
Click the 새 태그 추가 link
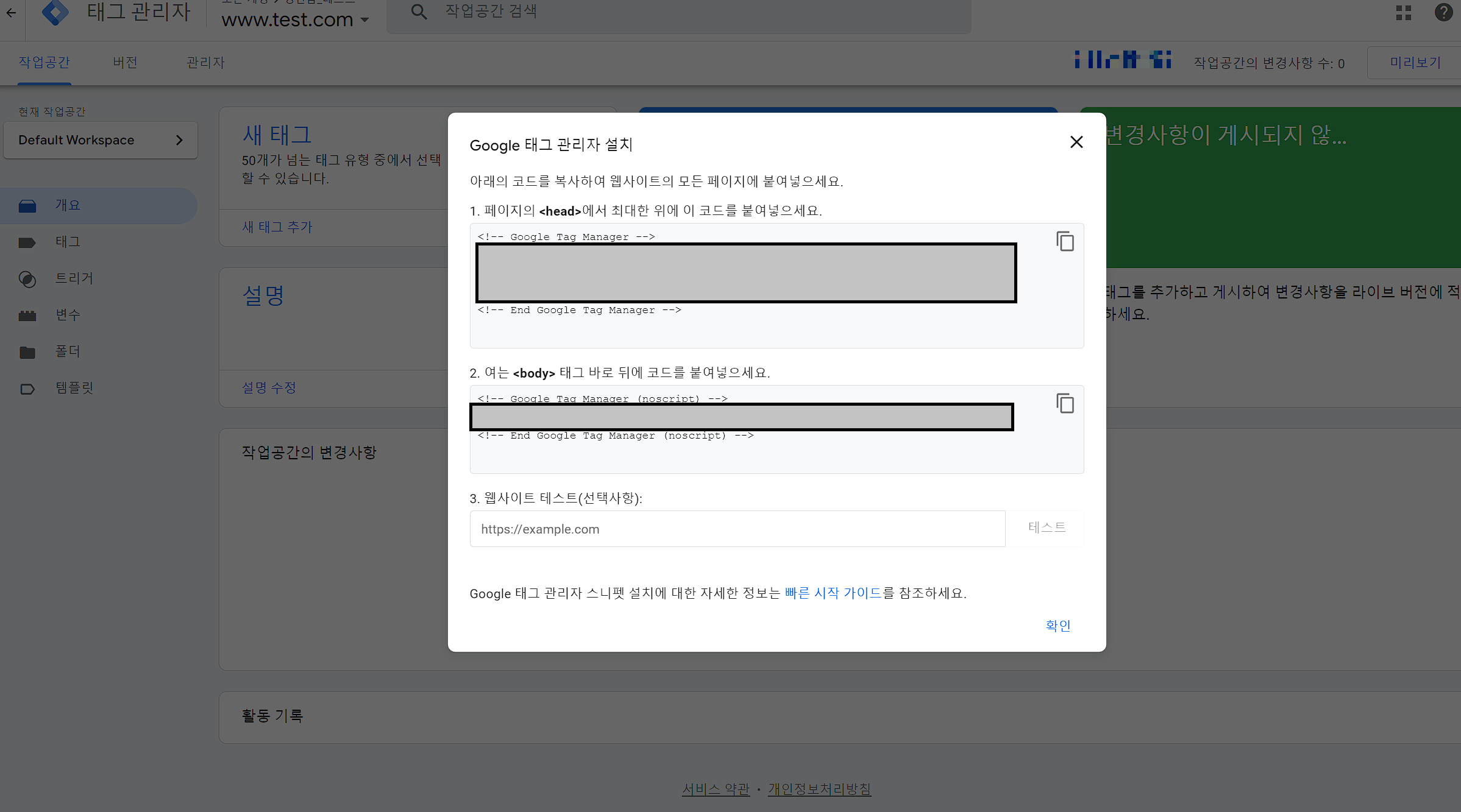(x=277, y=227)
